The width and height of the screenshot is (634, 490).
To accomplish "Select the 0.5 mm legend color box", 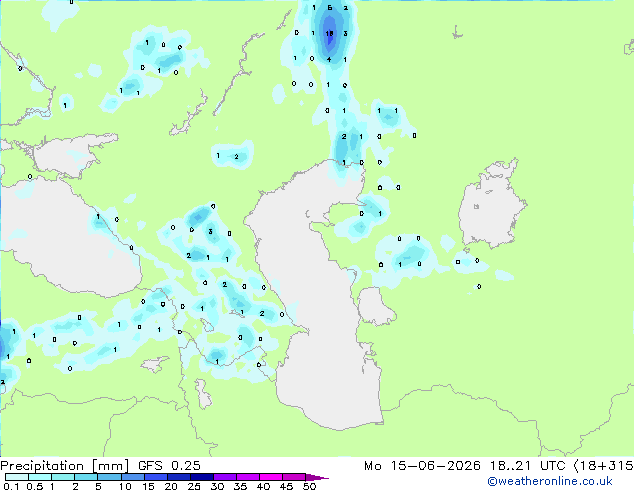I will 40,477.
